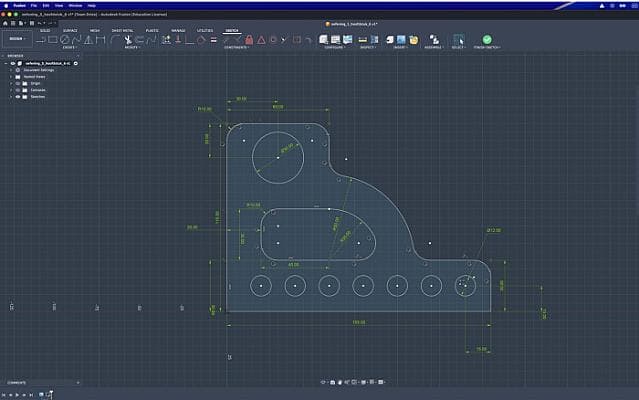639x400 pixels.
Task: Select the Circle sketch tool
Action: point(65,40)
